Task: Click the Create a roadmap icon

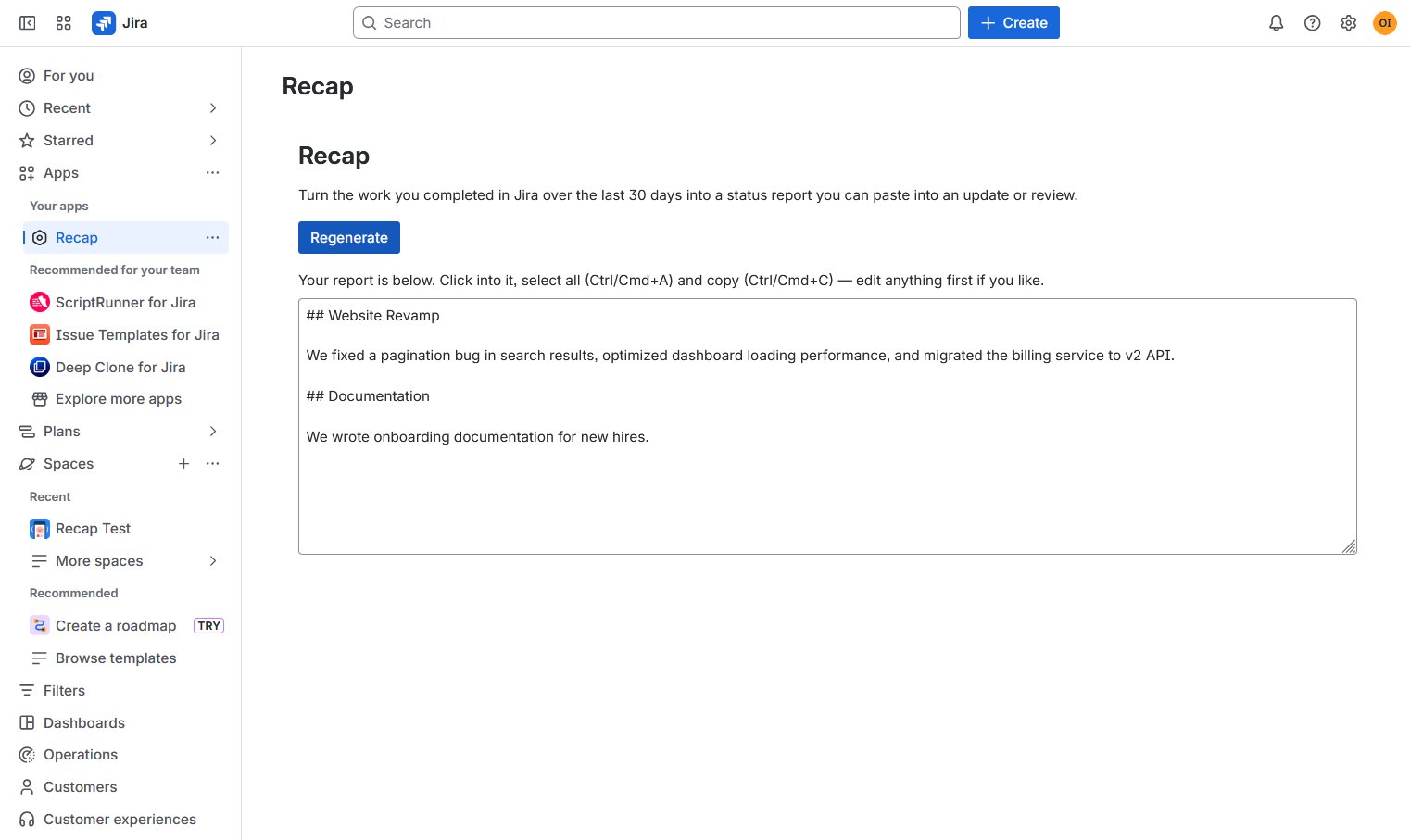Action: 40,626
